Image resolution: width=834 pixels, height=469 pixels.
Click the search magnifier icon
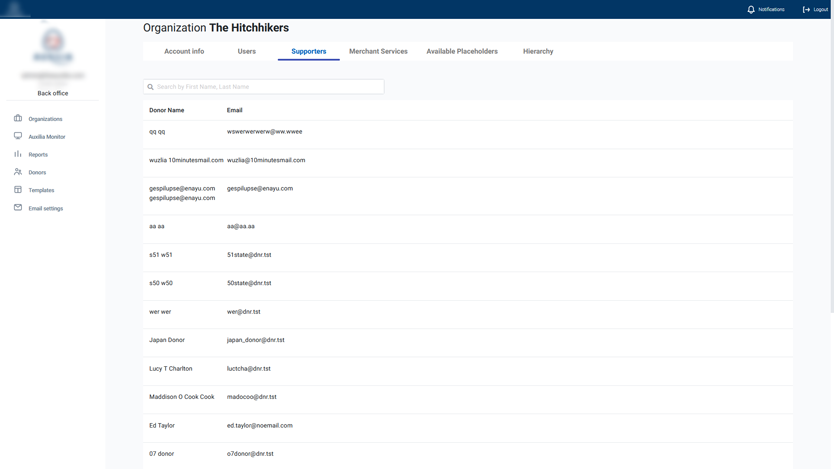(151, 87)
